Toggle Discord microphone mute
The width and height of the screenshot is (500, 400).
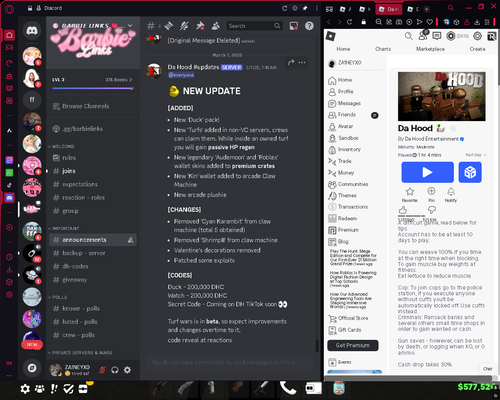pos(102,370)
